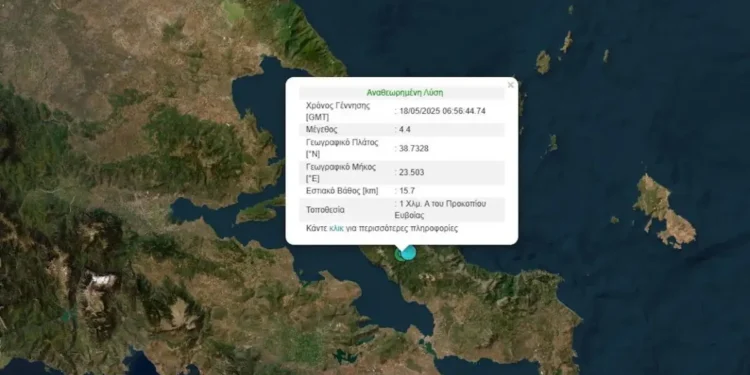The width and height of the screenshot is (750, 375).
Task: Click the Τοποθεσία row label
Action: (325, 210)
